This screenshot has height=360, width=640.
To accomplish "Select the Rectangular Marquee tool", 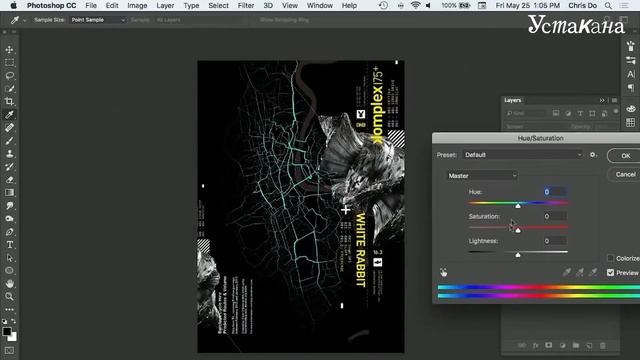I will 9,62.
